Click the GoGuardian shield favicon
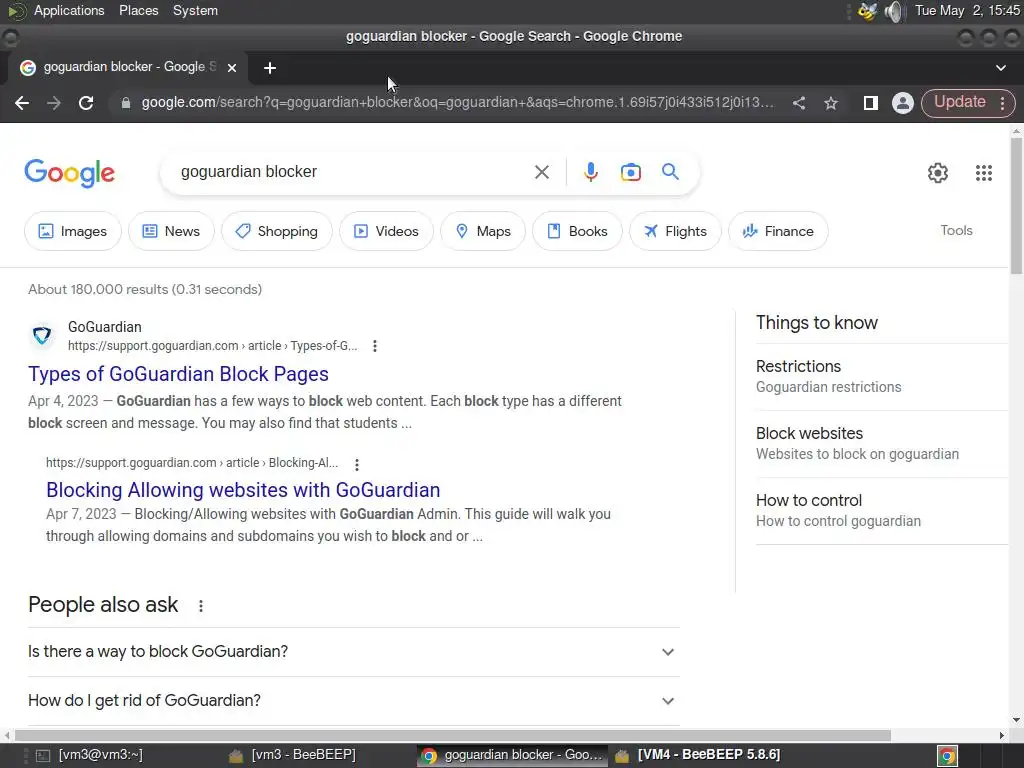 click(x=42, y=336)
